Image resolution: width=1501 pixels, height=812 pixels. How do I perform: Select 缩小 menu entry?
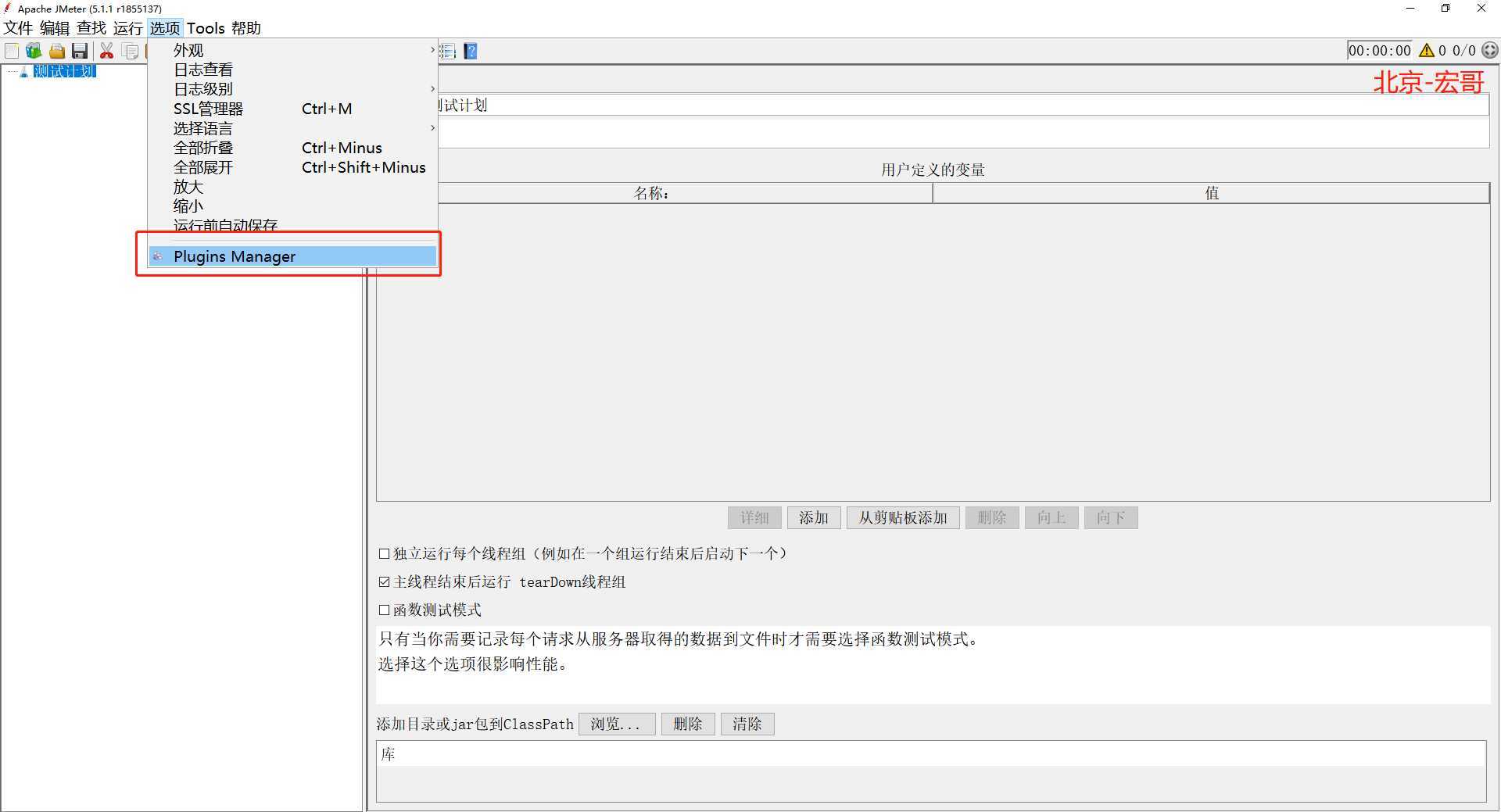point(292,206)
